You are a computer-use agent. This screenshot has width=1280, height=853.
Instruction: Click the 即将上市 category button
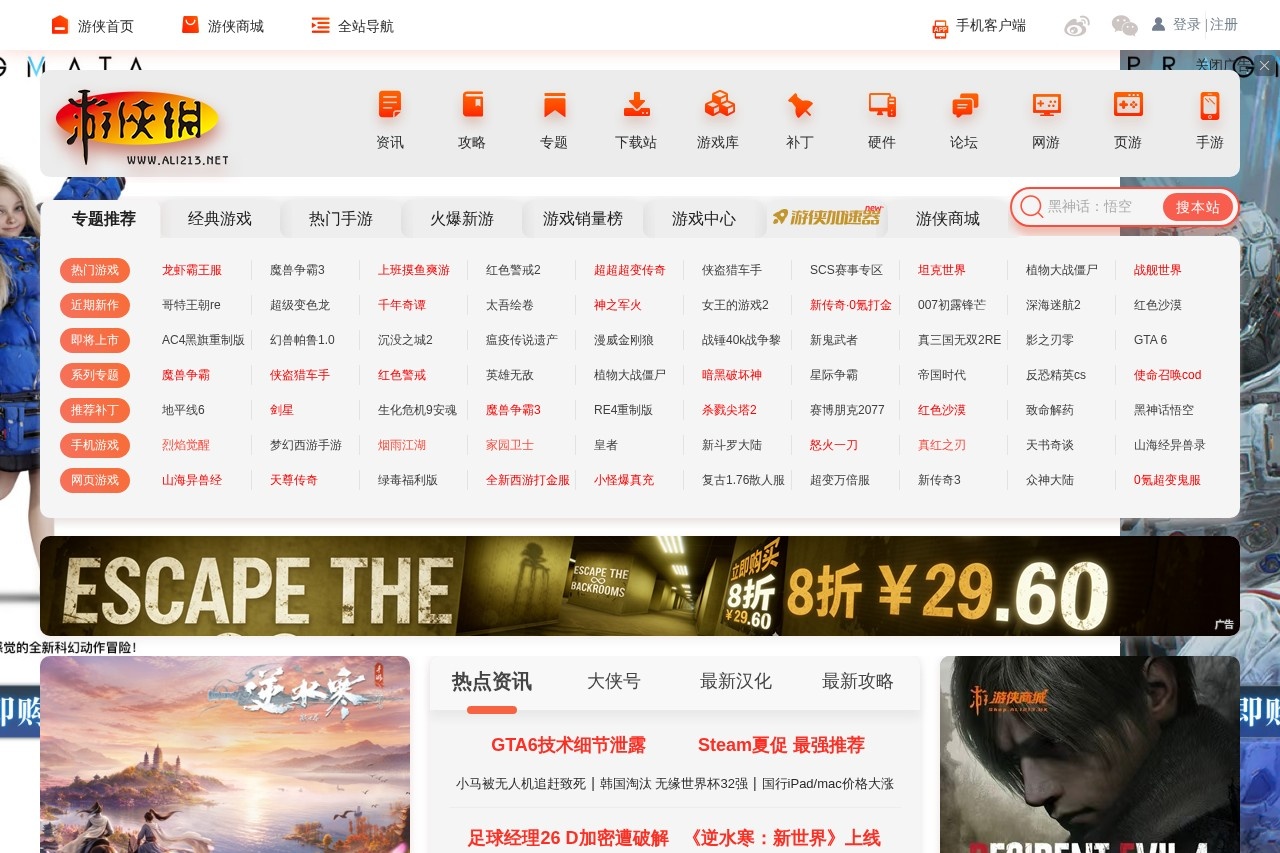[x=95, y=340]
